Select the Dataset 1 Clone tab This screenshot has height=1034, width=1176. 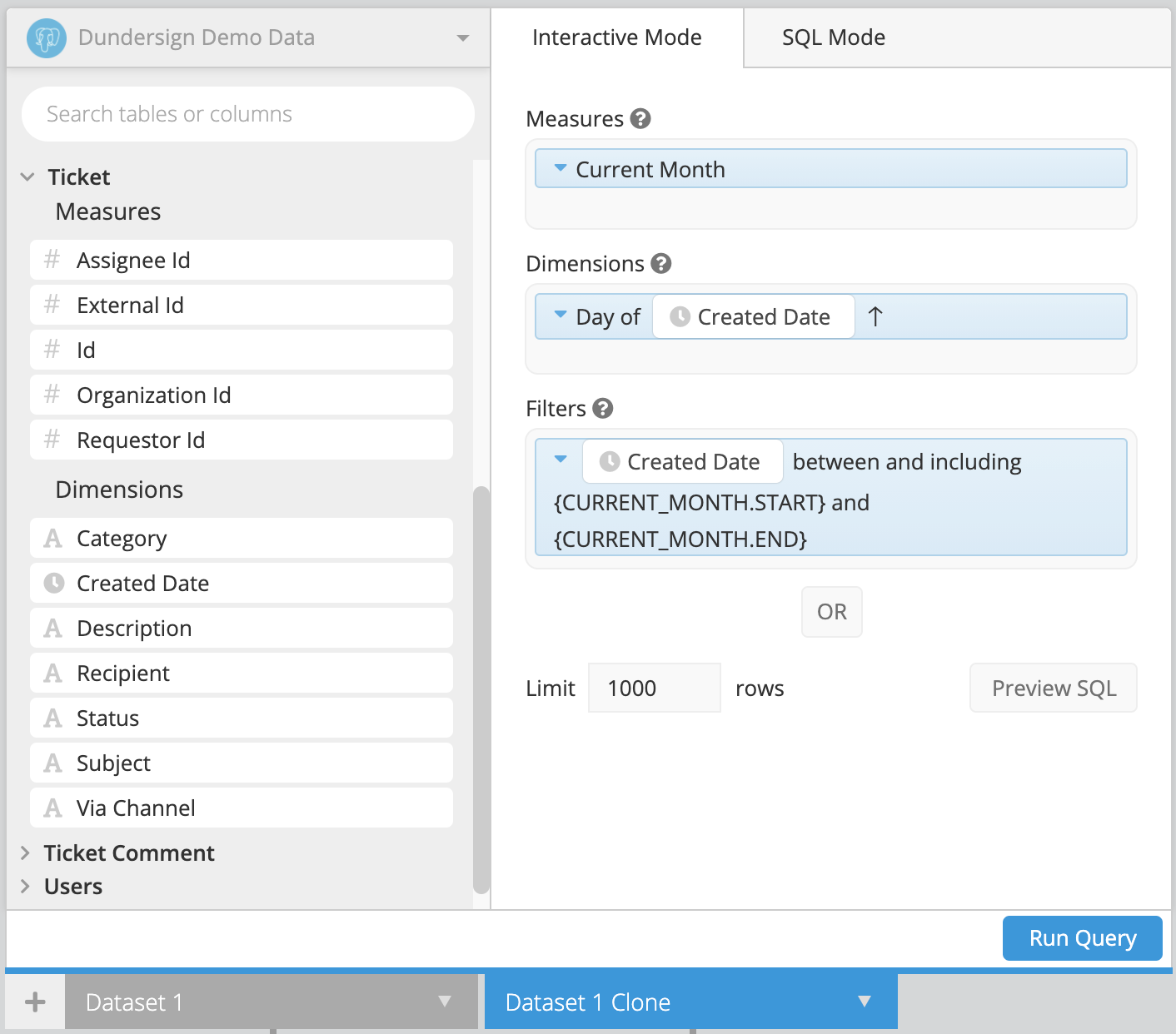coord(691,1002)
